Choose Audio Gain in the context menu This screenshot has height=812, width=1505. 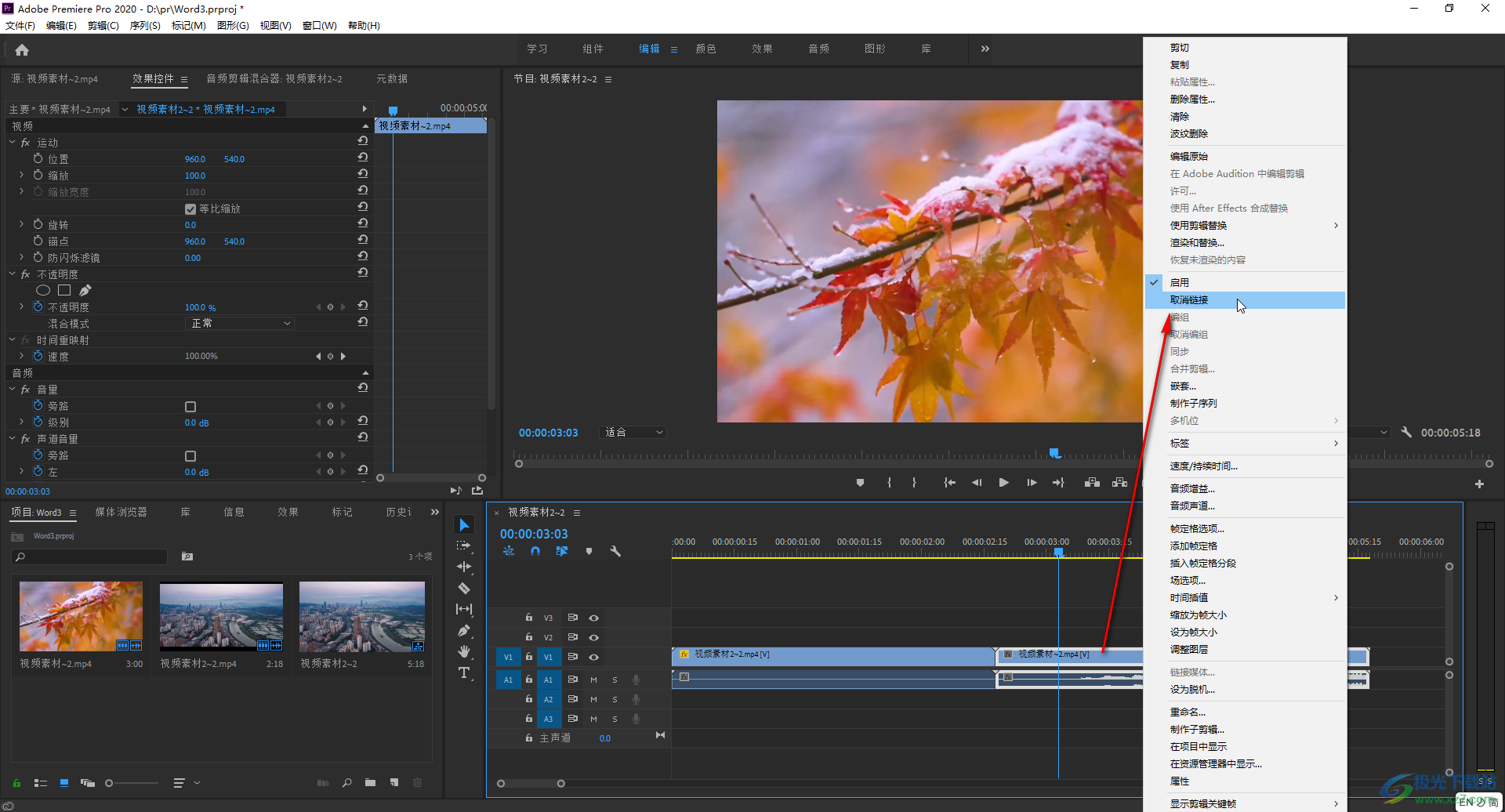coord(1245,489)
